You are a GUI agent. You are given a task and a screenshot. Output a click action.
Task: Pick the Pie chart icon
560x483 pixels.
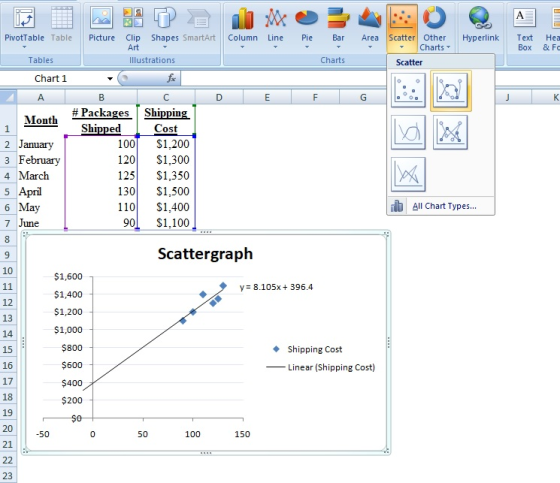coord(306,28)
